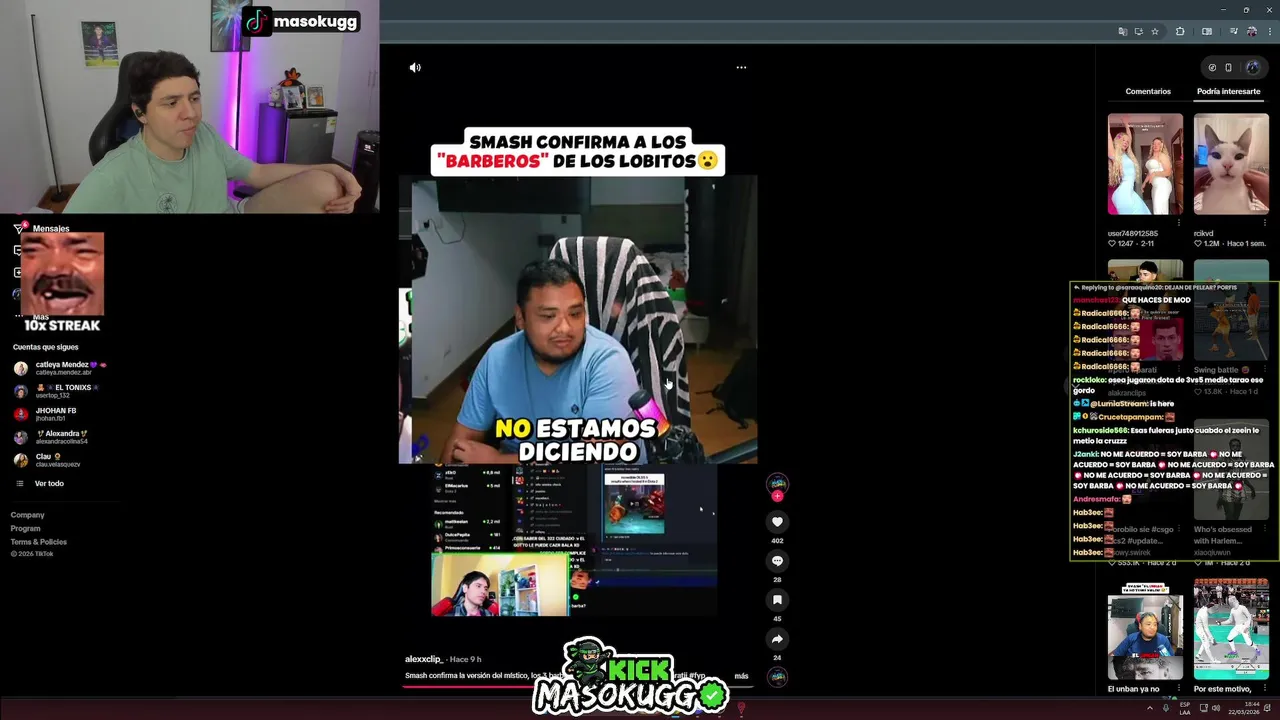Open Terms & Policies footer link
This screenshot has height=720, width=1280.
(39, 542)
